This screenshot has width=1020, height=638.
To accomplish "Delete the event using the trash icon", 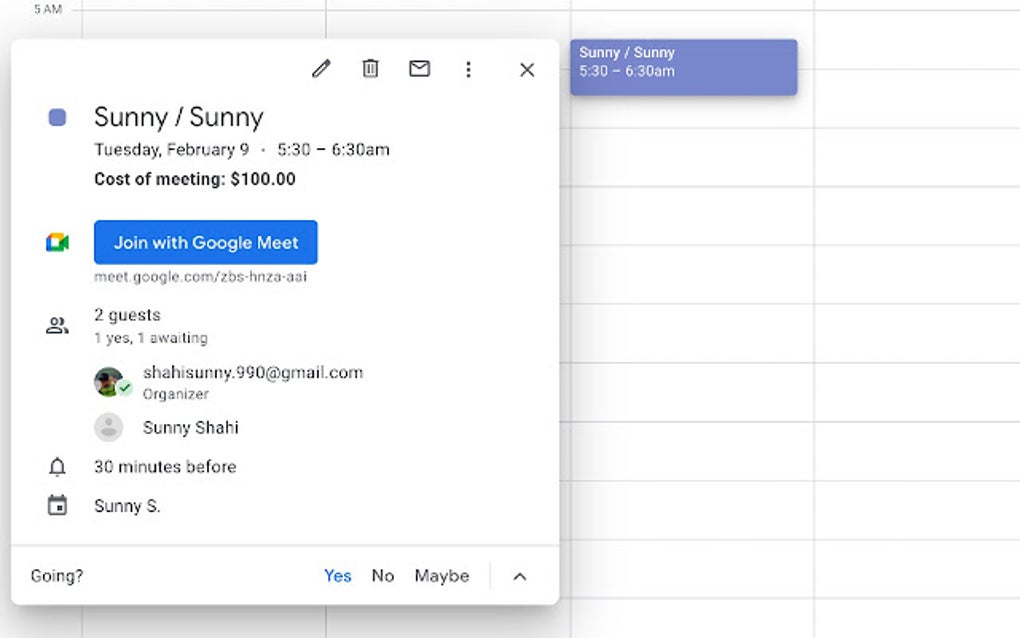I will (x=370, y=69).
